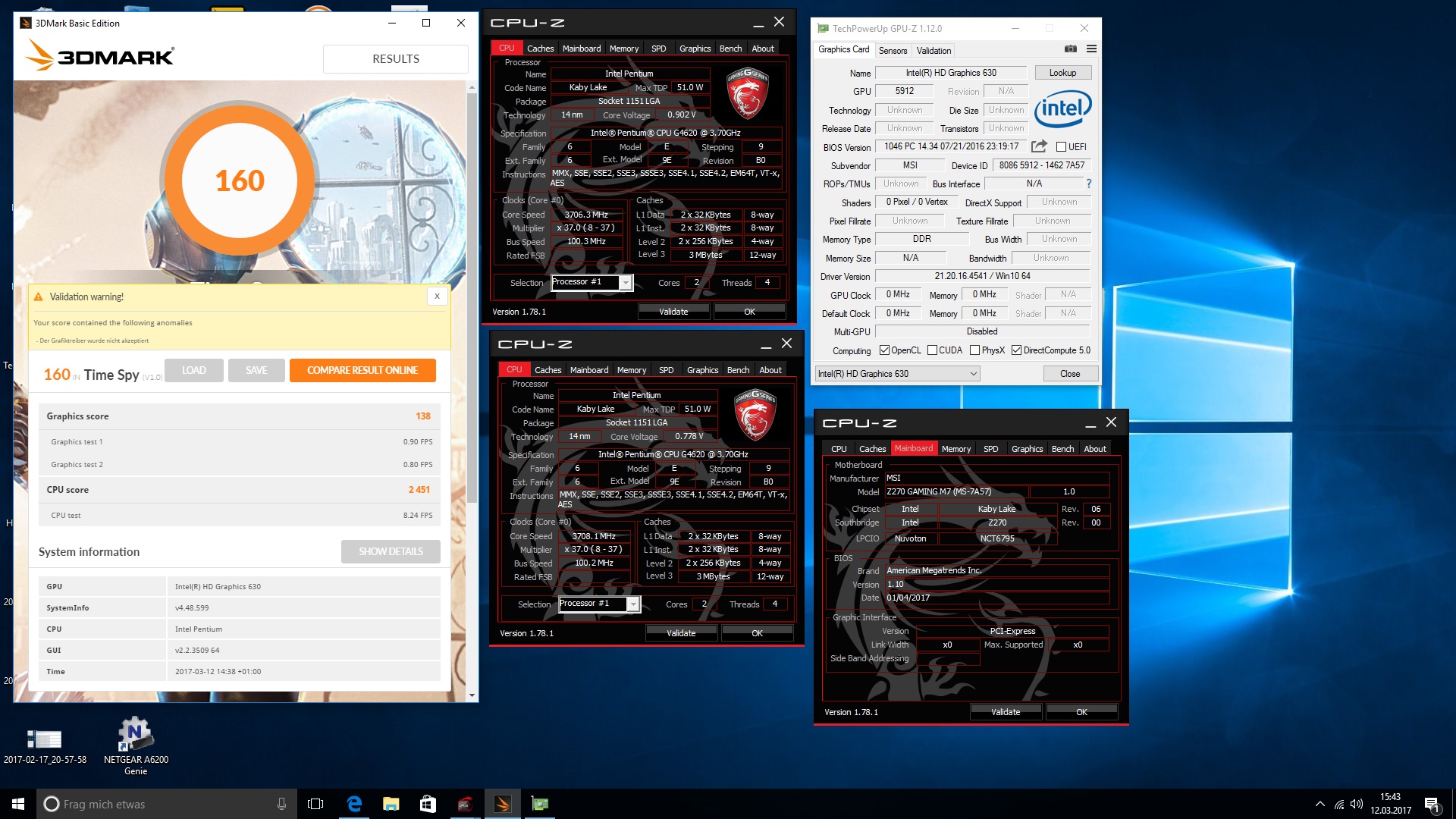Open the GPU-Z hamburger menu icon
This screenshot has height=819, width=1456.
pos(1091,49)
